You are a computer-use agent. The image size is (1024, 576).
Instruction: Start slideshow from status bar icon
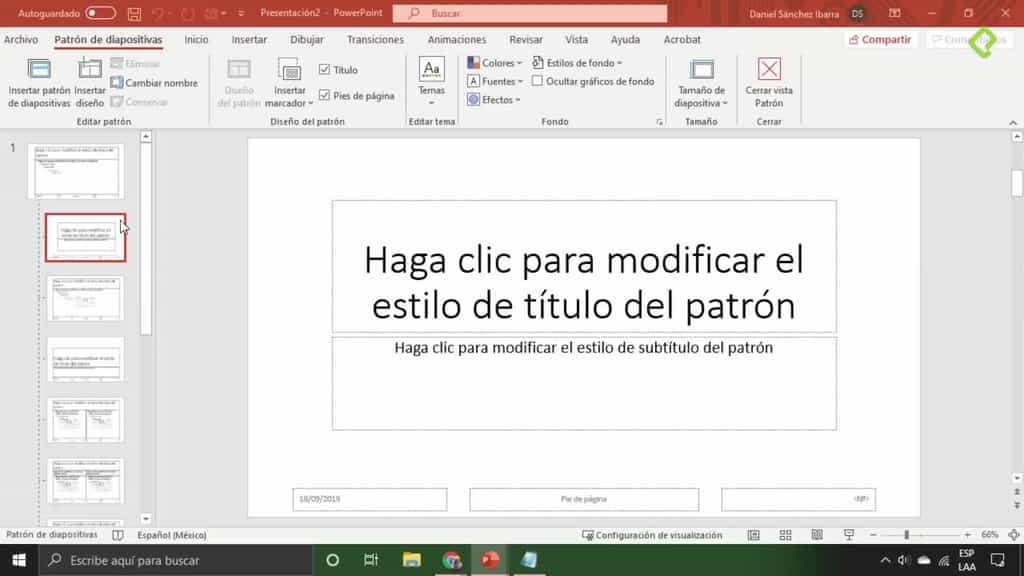(x=848, y=535)
